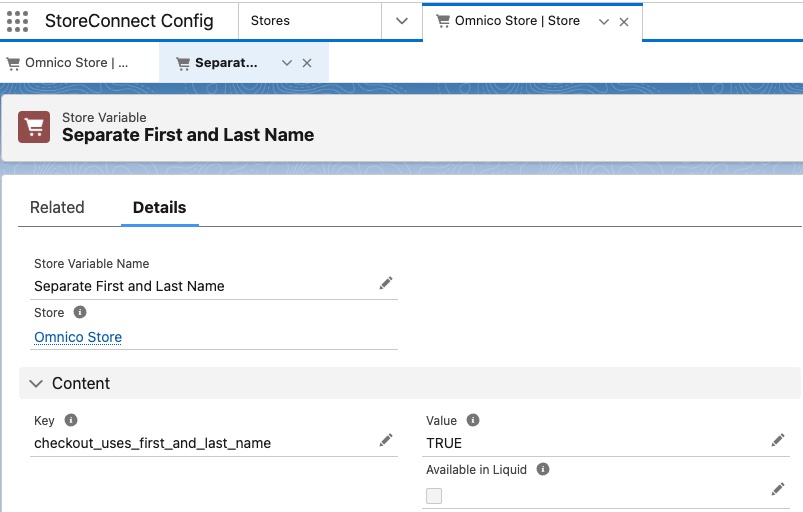
Task: Show info for Available in Liquid
Action: click(x=543, y=469)
